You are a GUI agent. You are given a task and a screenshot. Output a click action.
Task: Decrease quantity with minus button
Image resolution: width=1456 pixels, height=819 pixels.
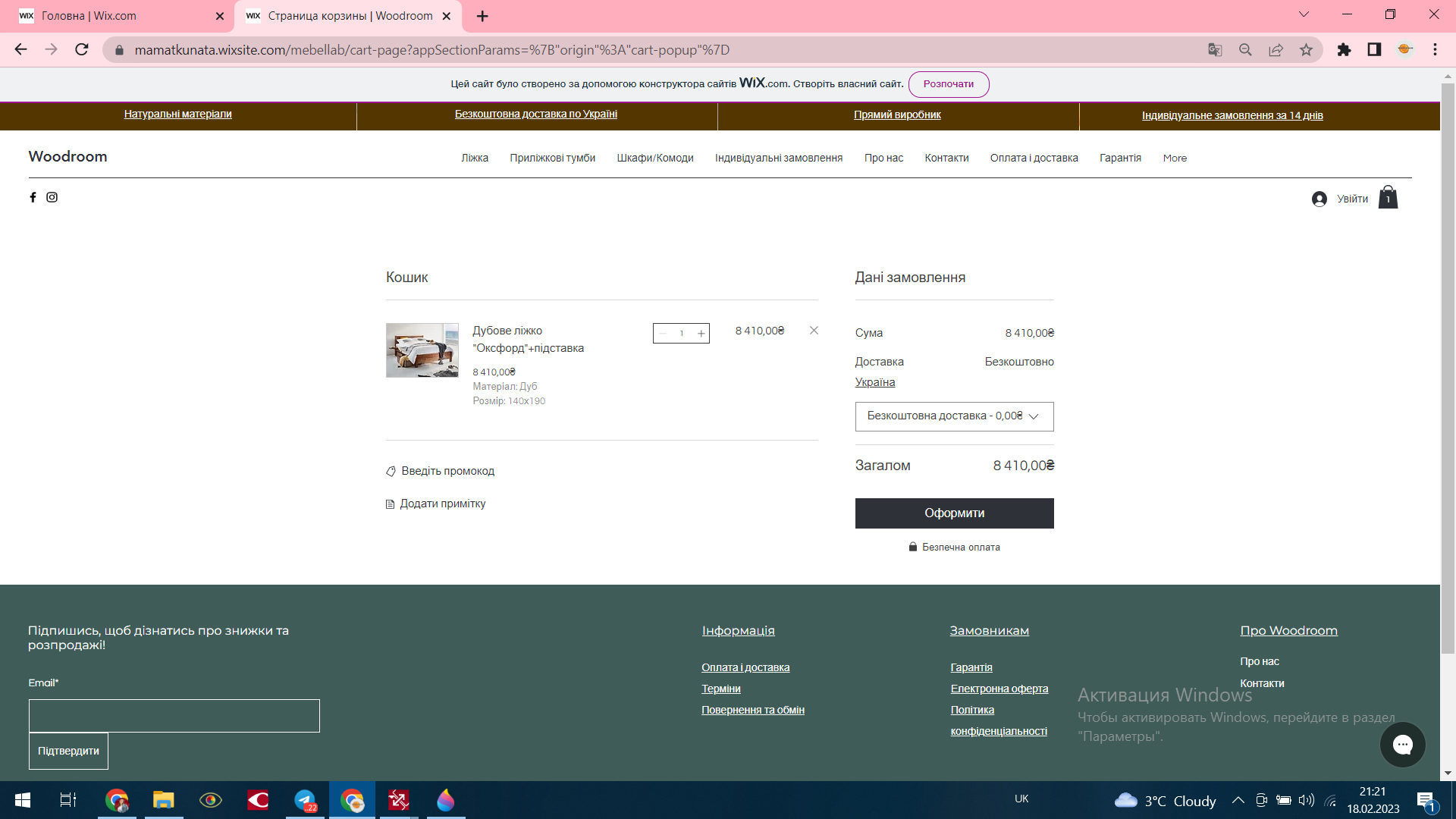point(663,334)
